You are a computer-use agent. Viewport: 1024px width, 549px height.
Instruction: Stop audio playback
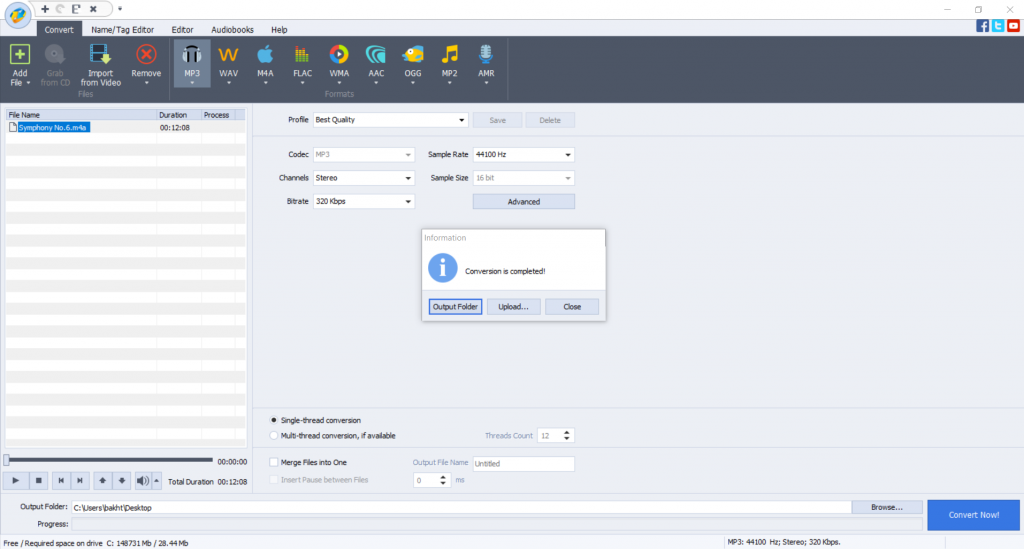pos(39,481)
